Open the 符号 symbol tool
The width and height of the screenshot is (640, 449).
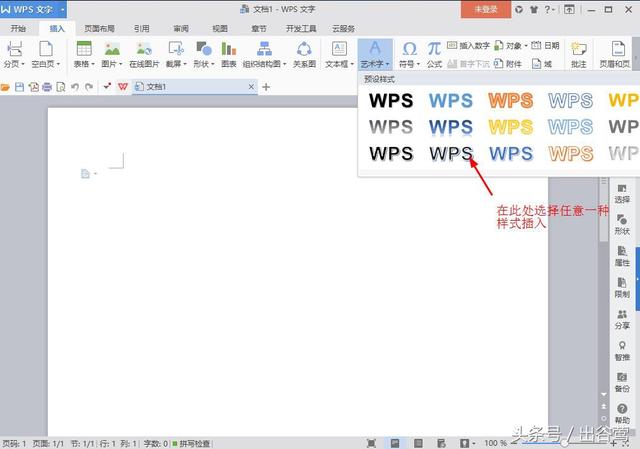tap(409, 54)
